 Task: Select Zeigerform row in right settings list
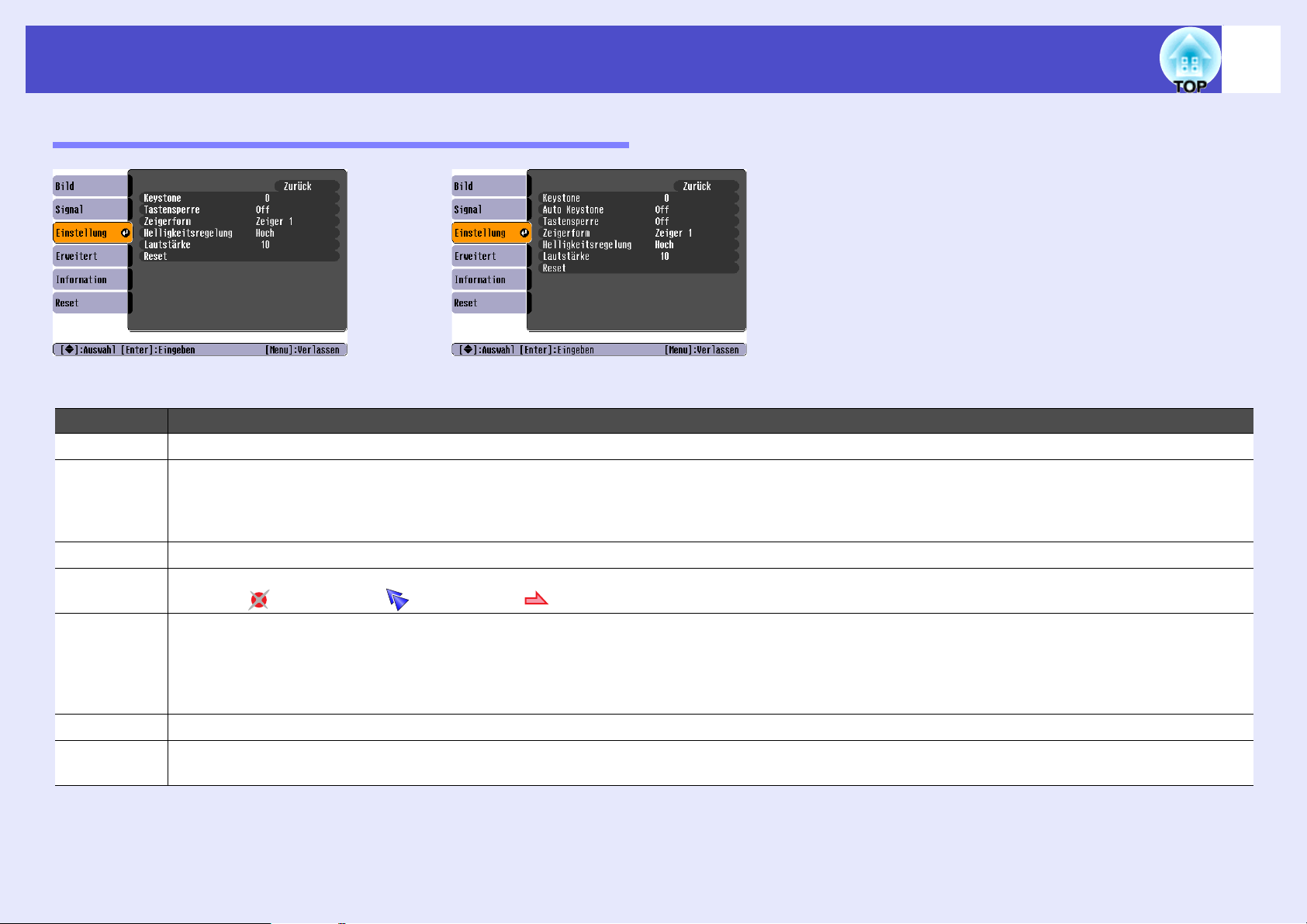click(638, 233)
